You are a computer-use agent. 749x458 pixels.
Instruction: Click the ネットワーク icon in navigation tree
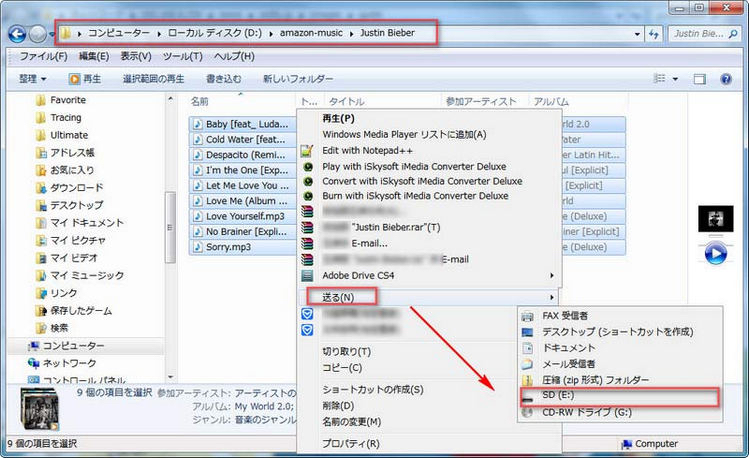click(33, 363)
